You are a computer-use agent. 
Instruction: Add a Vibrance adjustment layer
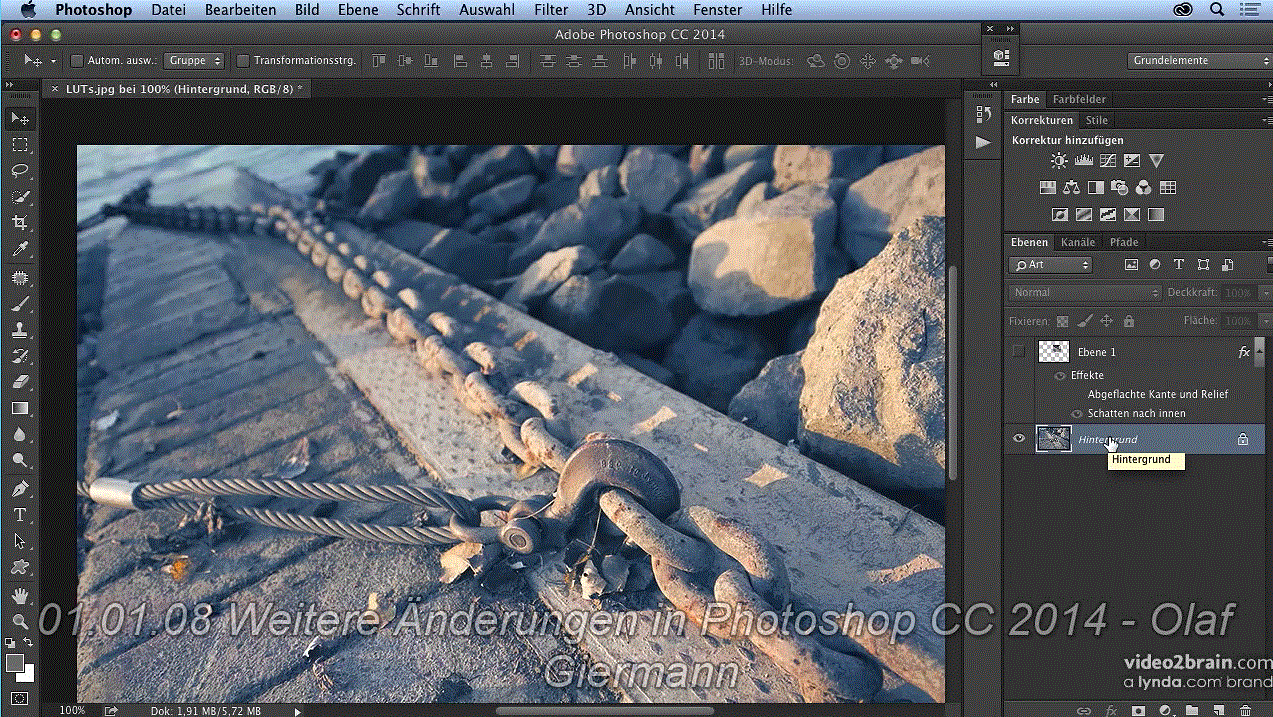pos(1157,160)
